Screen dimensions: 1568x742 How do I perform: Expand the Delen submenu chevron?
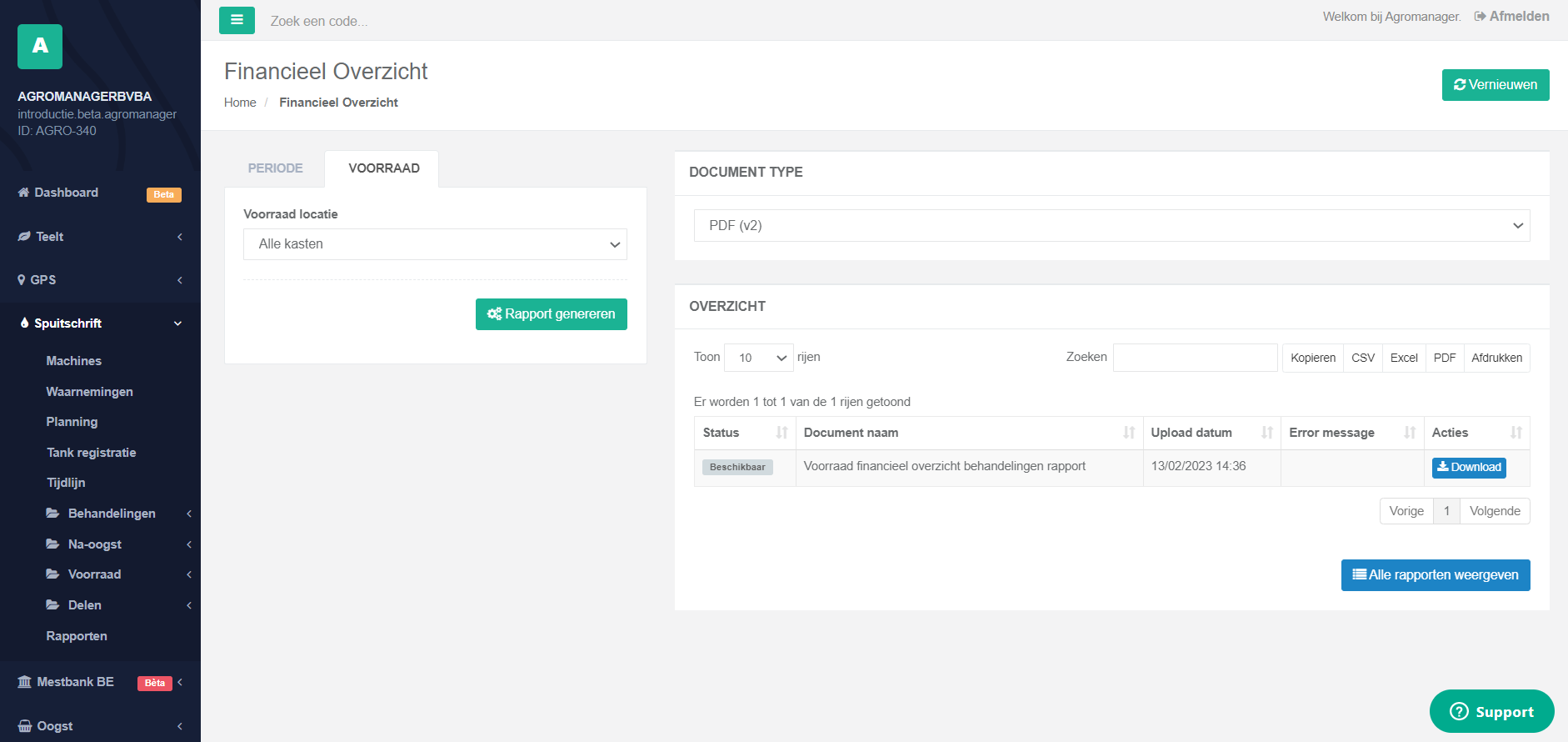click(x=189, y=605)
